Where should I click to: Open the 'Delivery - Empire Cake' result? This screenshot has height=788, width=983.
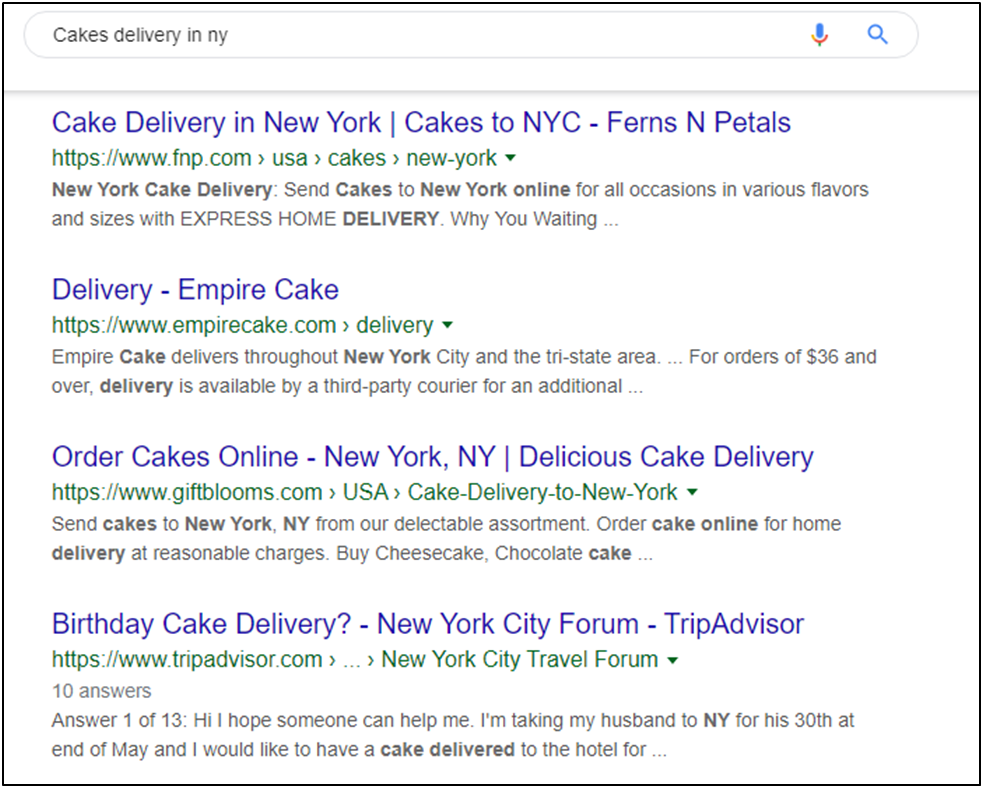(195, 290)
